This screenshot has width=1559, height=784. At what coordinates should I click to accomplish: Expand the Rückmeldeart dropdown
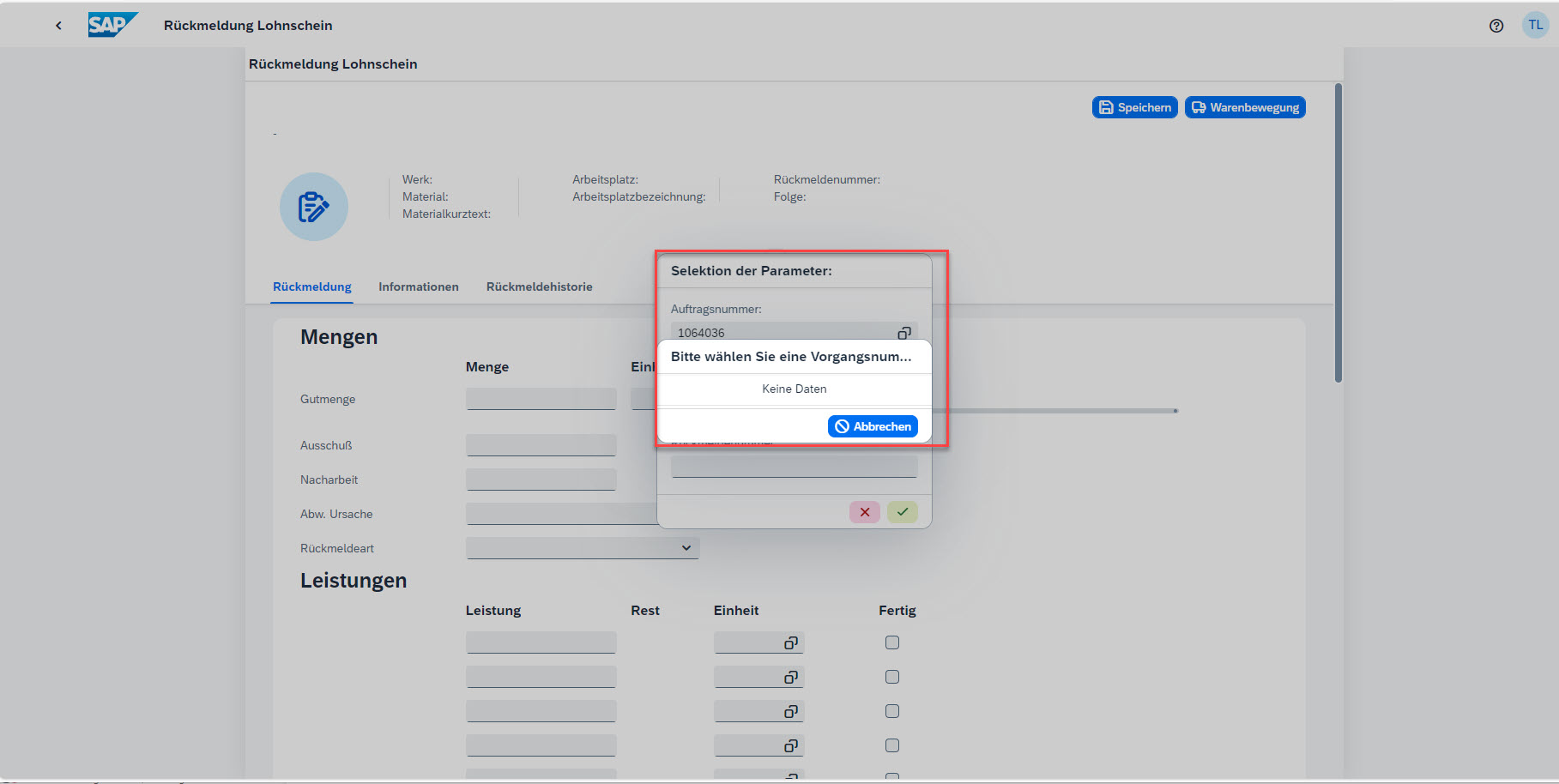coord(686,548)
